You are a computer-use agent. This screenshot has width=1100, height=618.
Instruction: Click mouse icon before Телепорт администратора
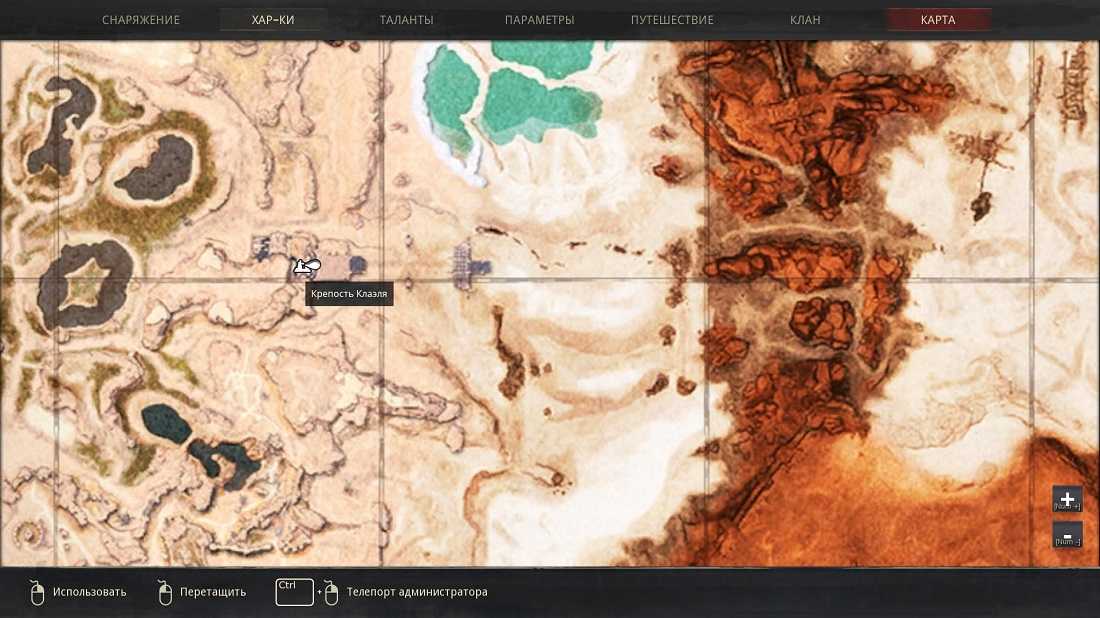(x=331, y=593)
